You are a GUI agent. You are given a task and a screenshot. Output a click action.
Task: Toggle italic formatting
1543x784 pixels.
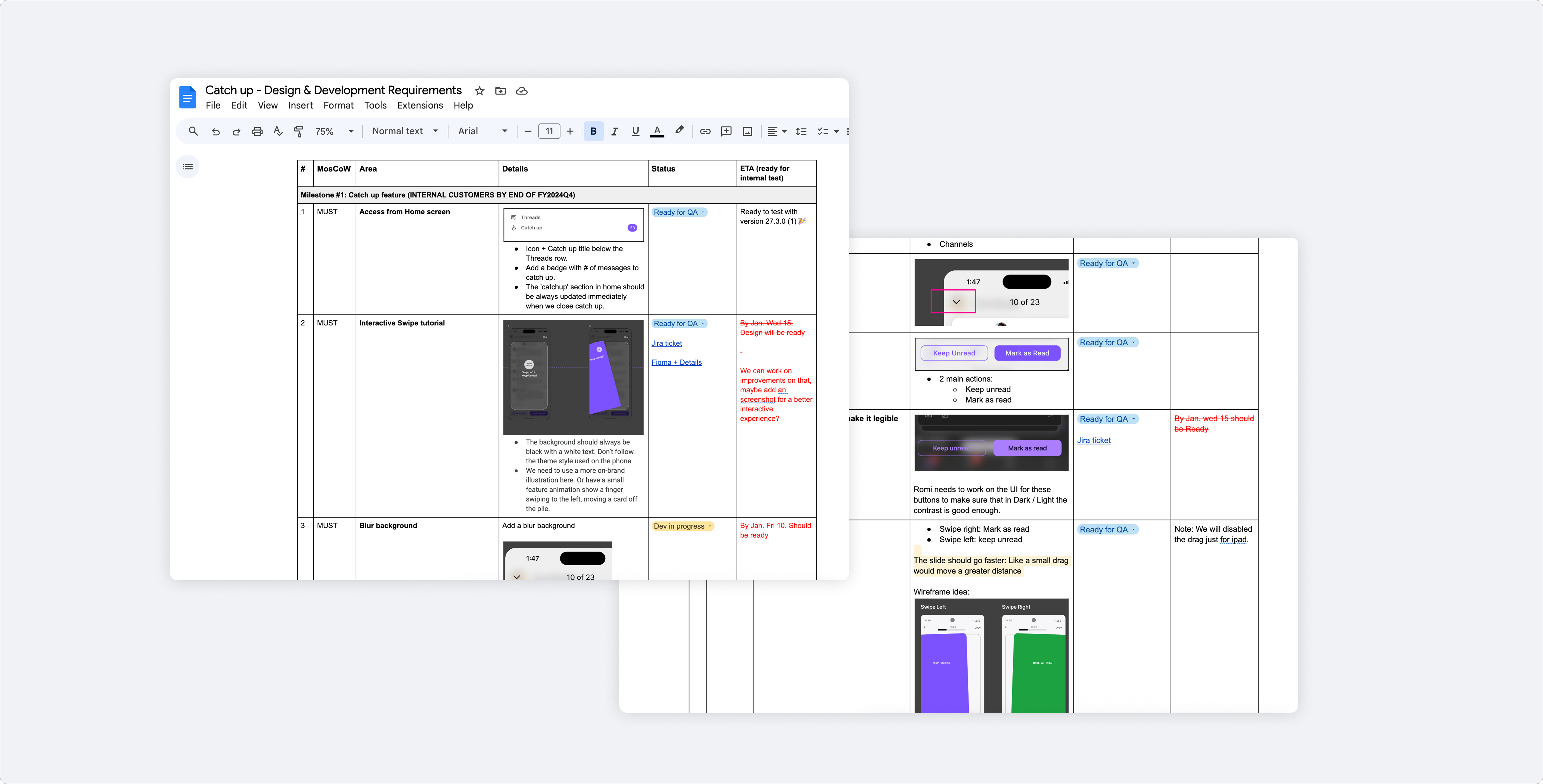click(x=614, y=132)
